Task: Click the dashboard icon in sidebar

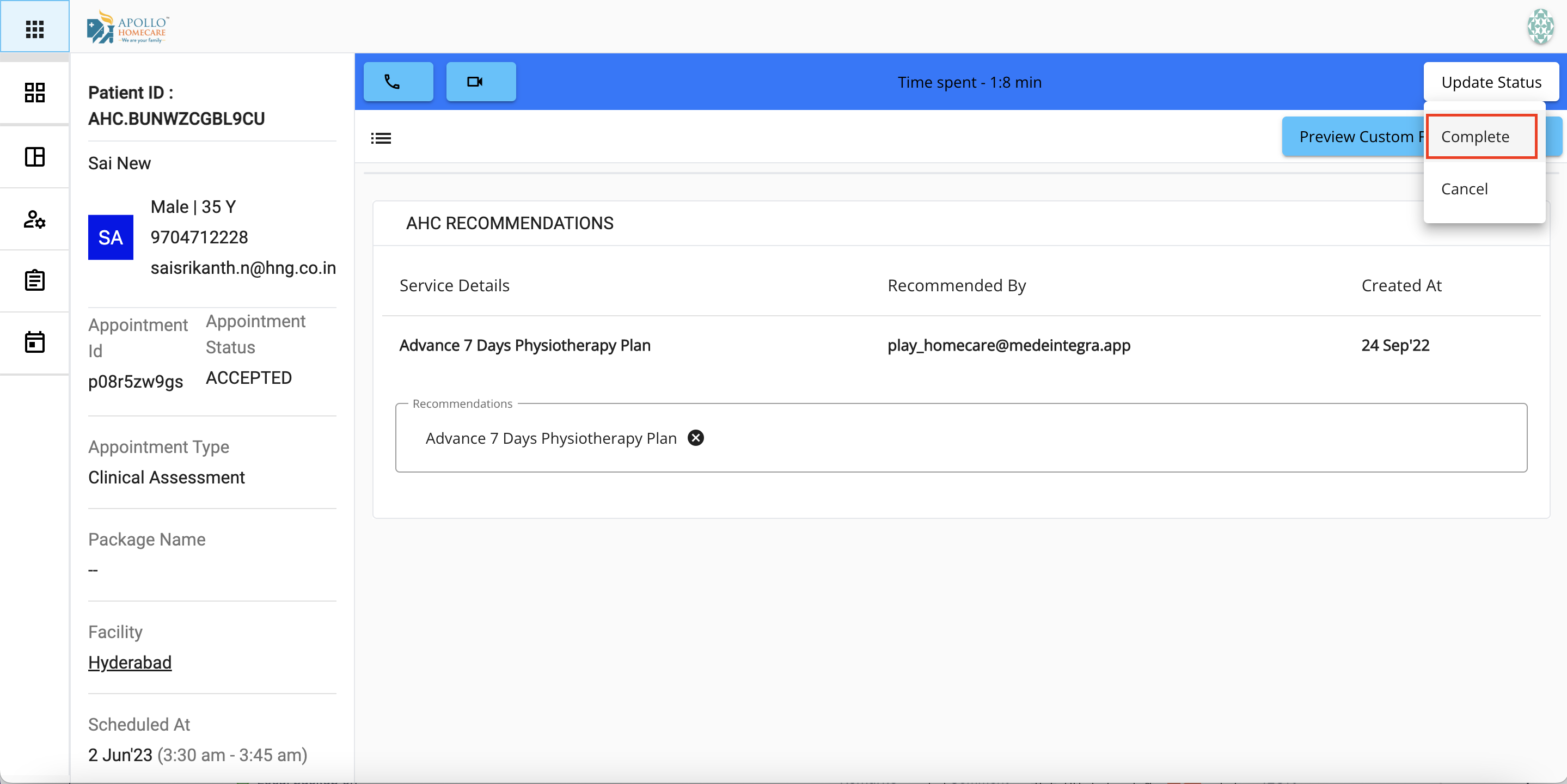Action: (35, 93)
